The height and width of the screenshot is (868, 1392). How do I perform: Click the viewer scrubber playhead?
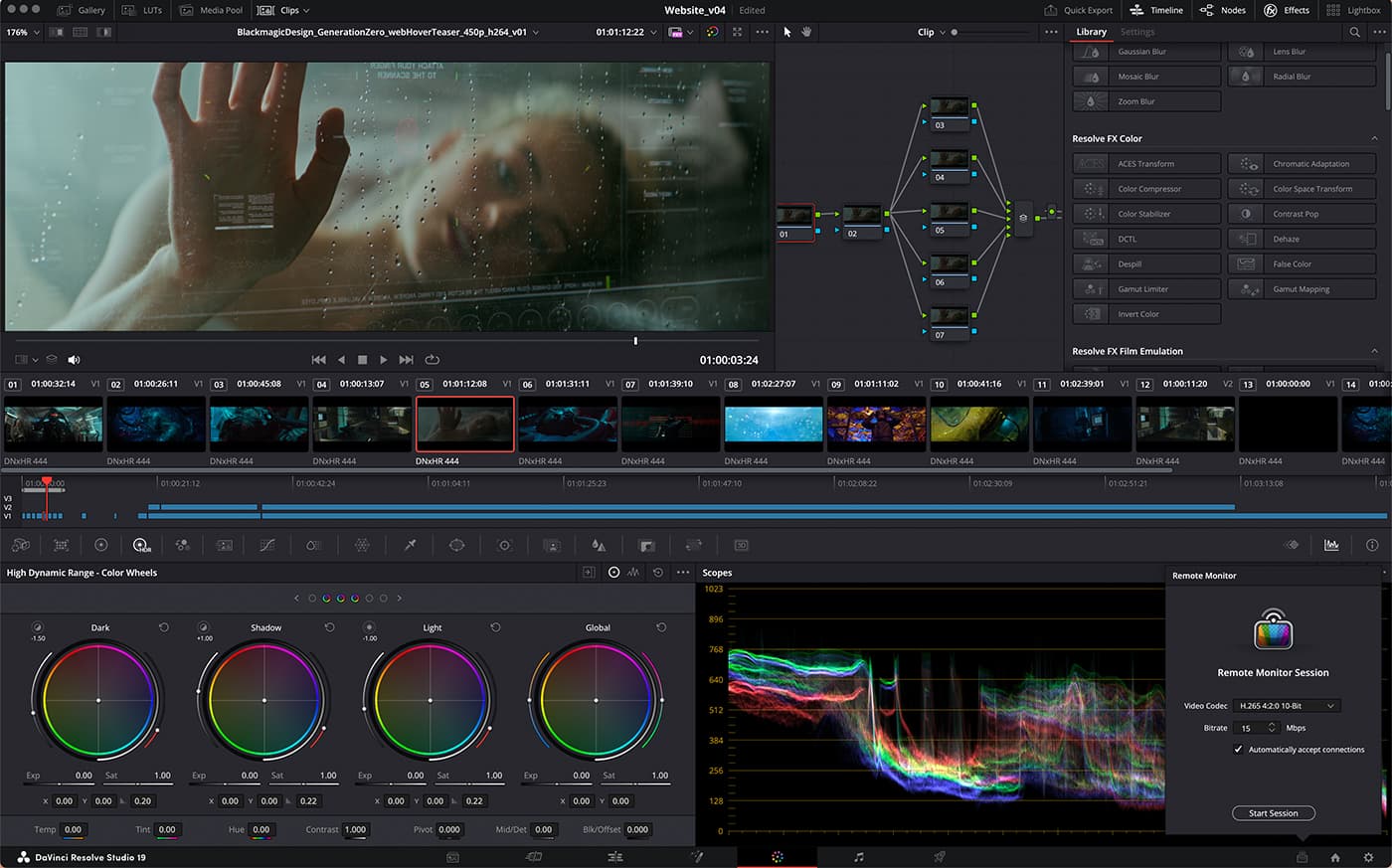tap(635, 341)
